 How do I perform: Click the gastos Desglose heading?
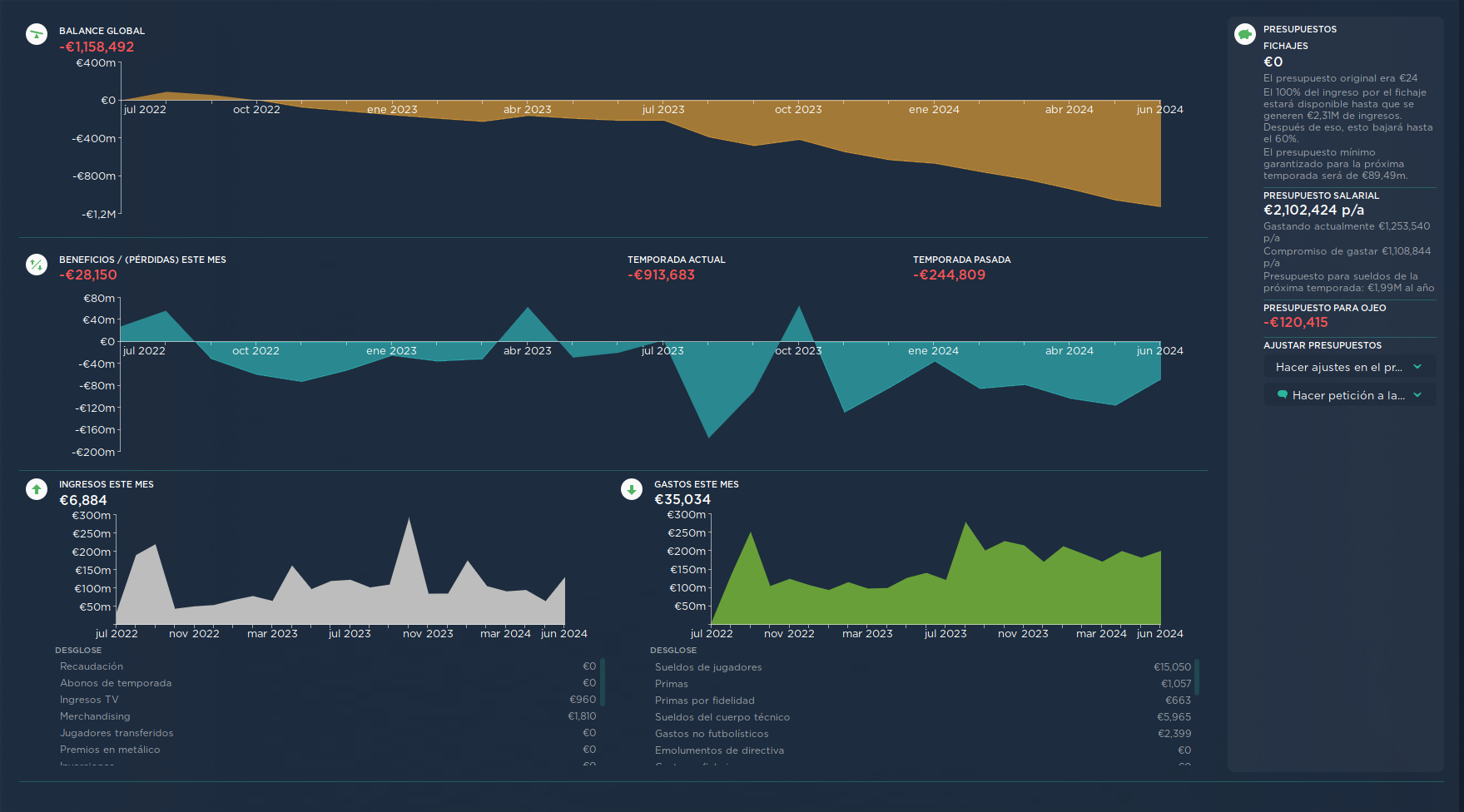pos(673,650)
